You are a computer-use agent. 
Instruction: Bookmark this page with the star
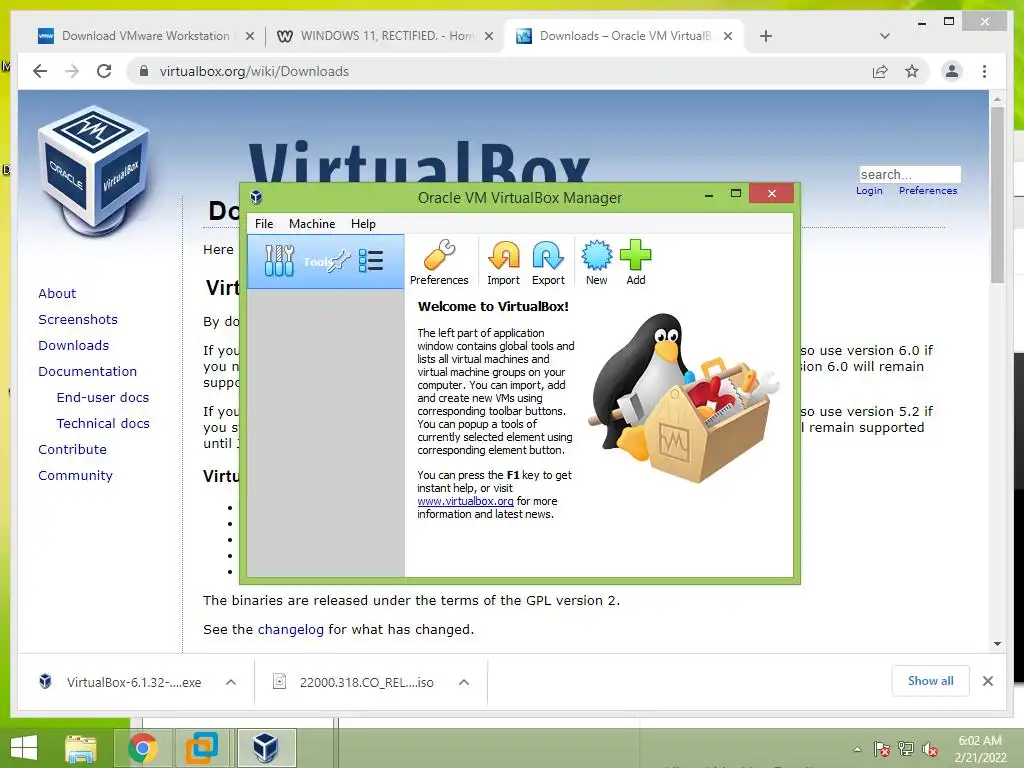pyautogui.click(x=912, y=71)
